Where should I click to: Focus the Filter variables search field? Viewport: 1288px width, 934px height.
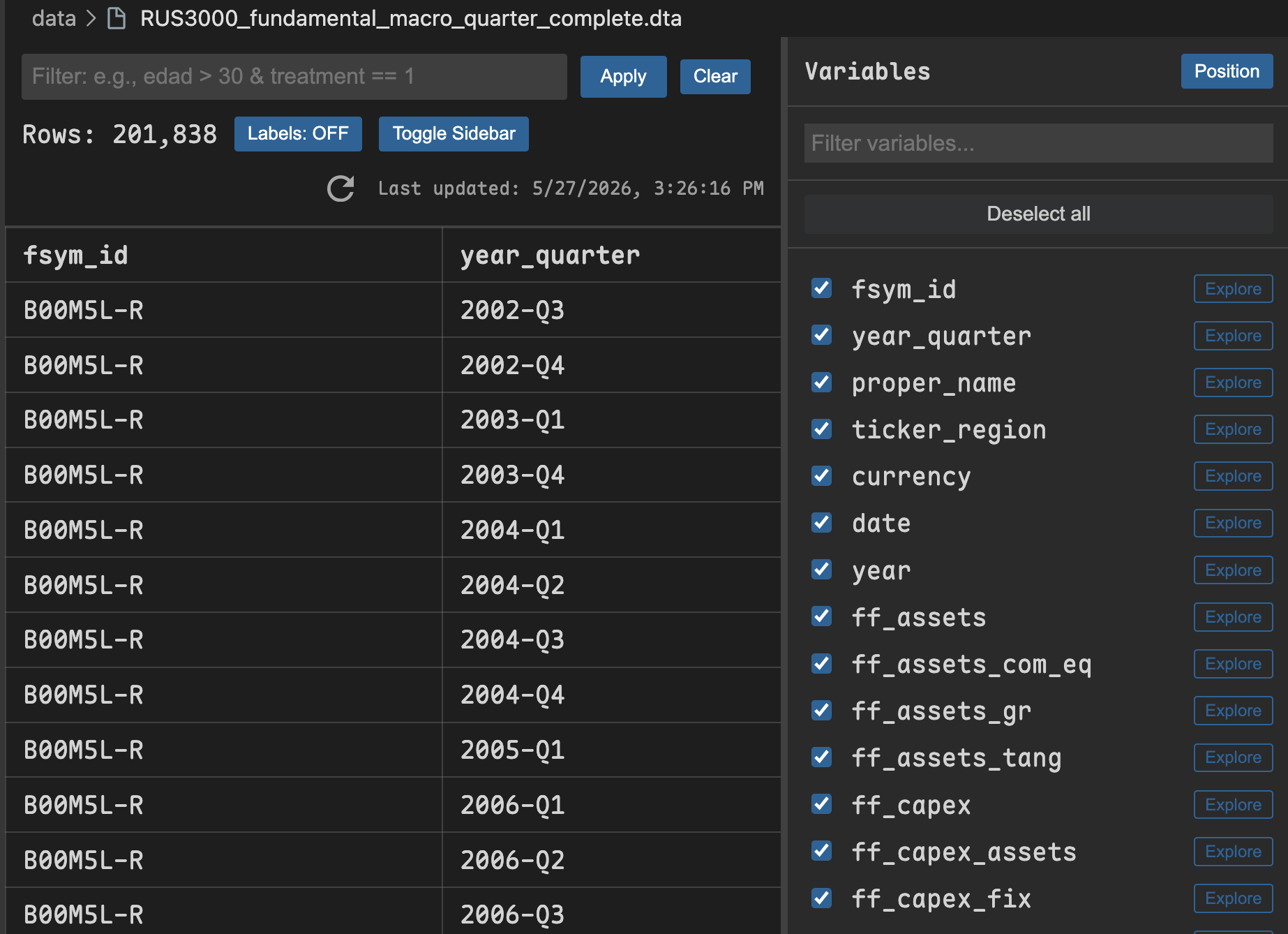[x=1038, y=143]
